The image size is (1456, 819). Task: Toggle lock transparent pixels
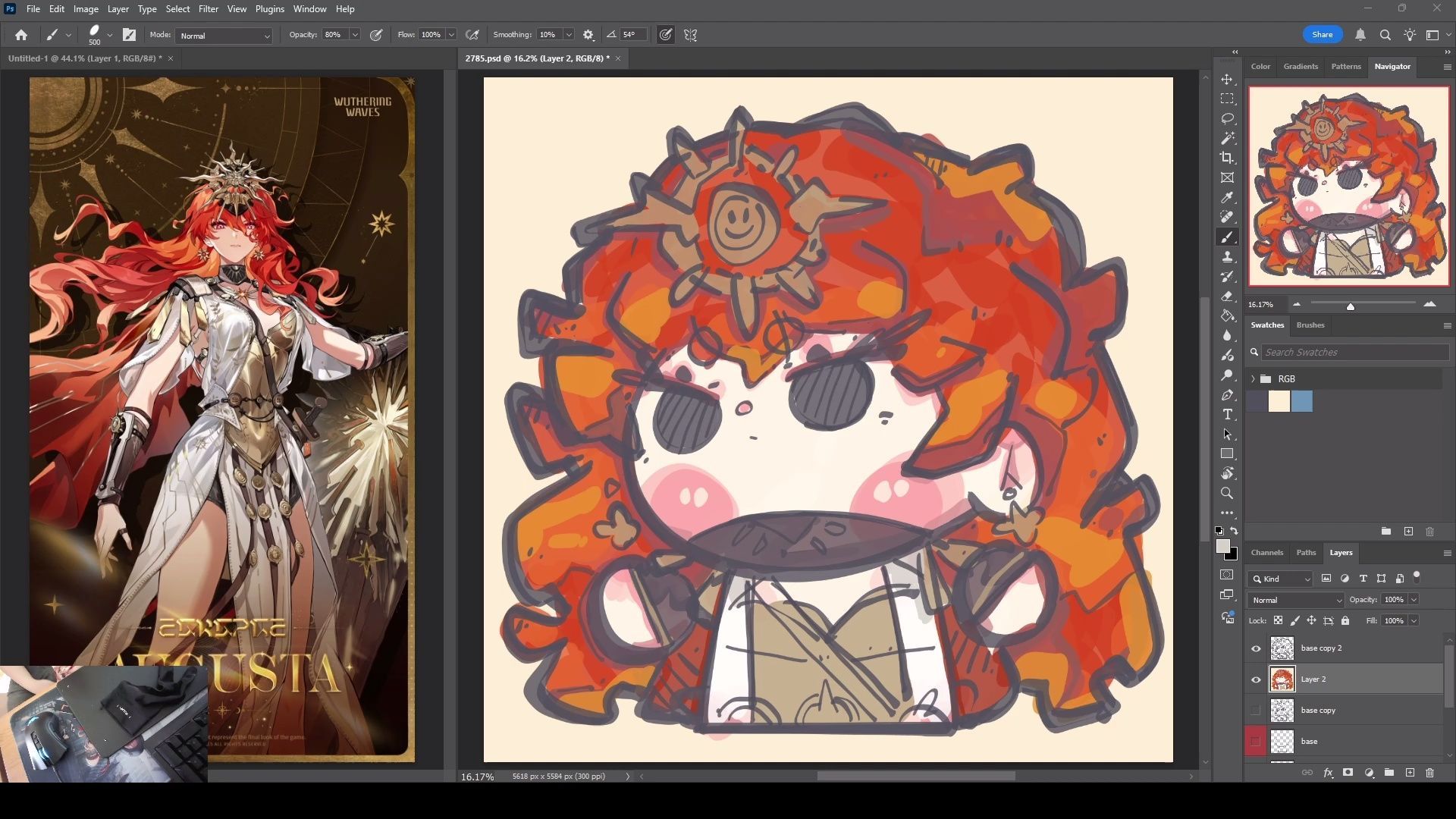pos(1278,620)
